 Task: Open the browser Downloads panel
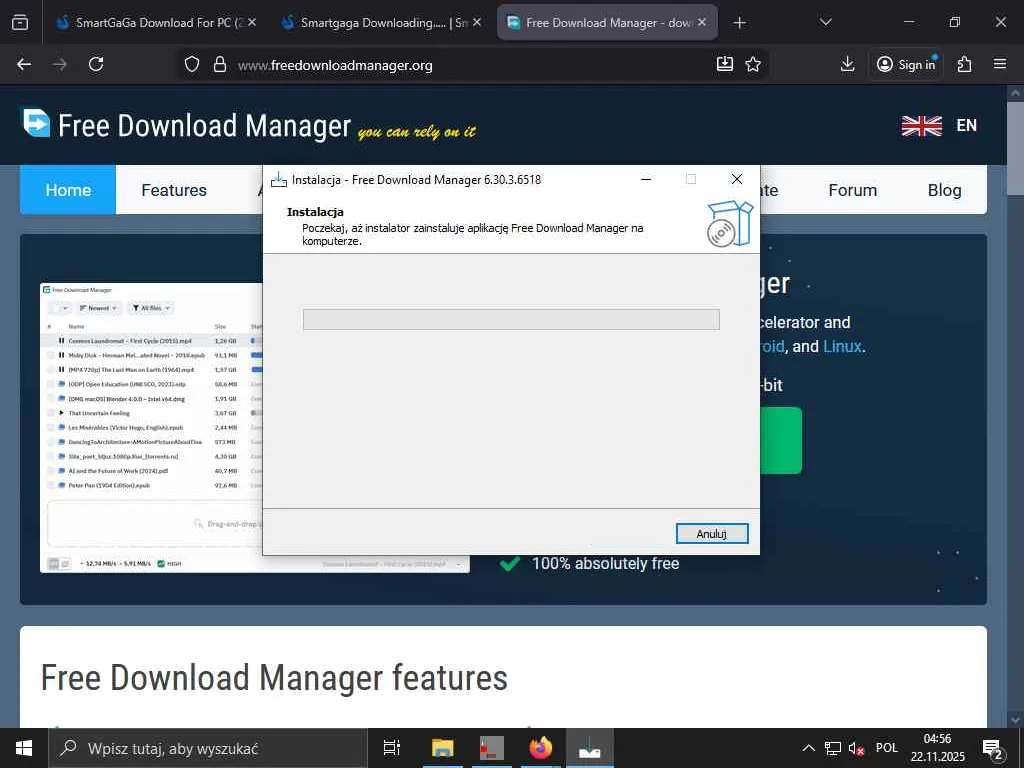[x=848, y=64]
